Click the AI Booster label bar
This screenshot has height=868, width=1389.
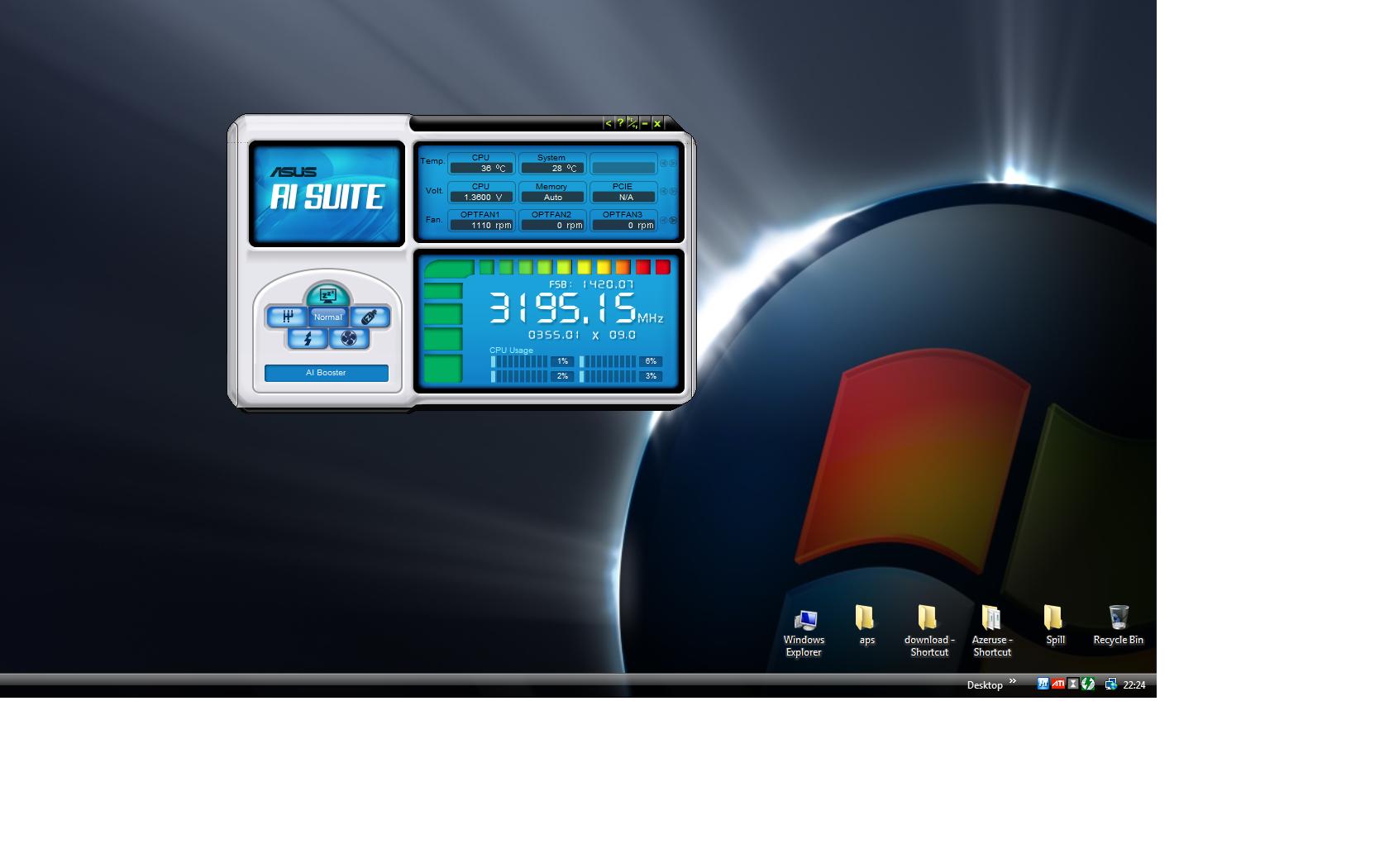327,373
